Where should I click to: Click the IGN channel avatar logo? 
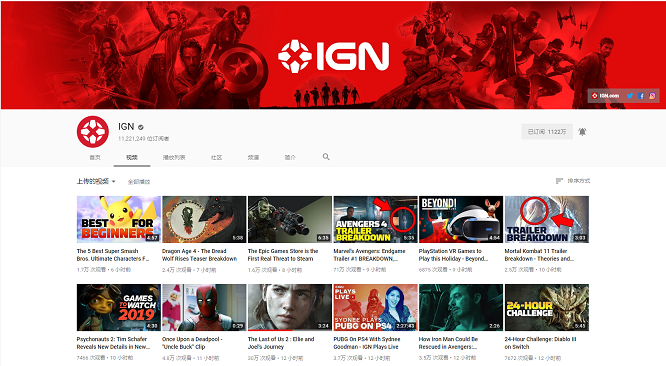click(93, 132)
